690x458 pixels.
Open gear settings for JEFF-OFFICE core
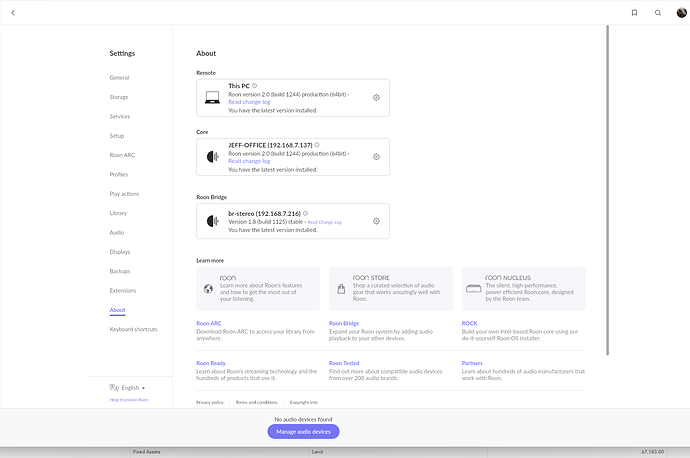376,157
